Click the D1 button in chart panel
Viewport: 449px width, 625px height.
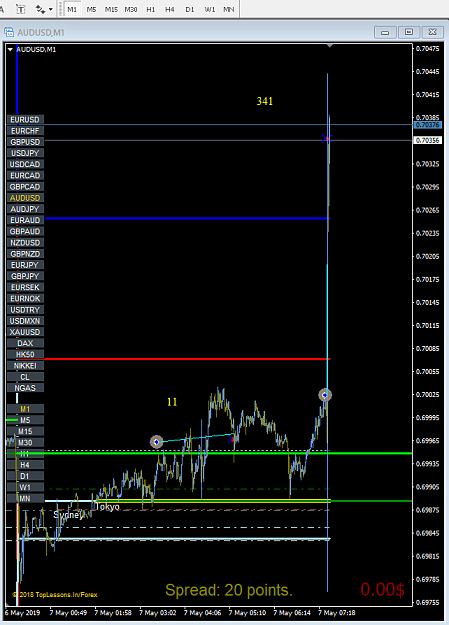pos(25,476)
